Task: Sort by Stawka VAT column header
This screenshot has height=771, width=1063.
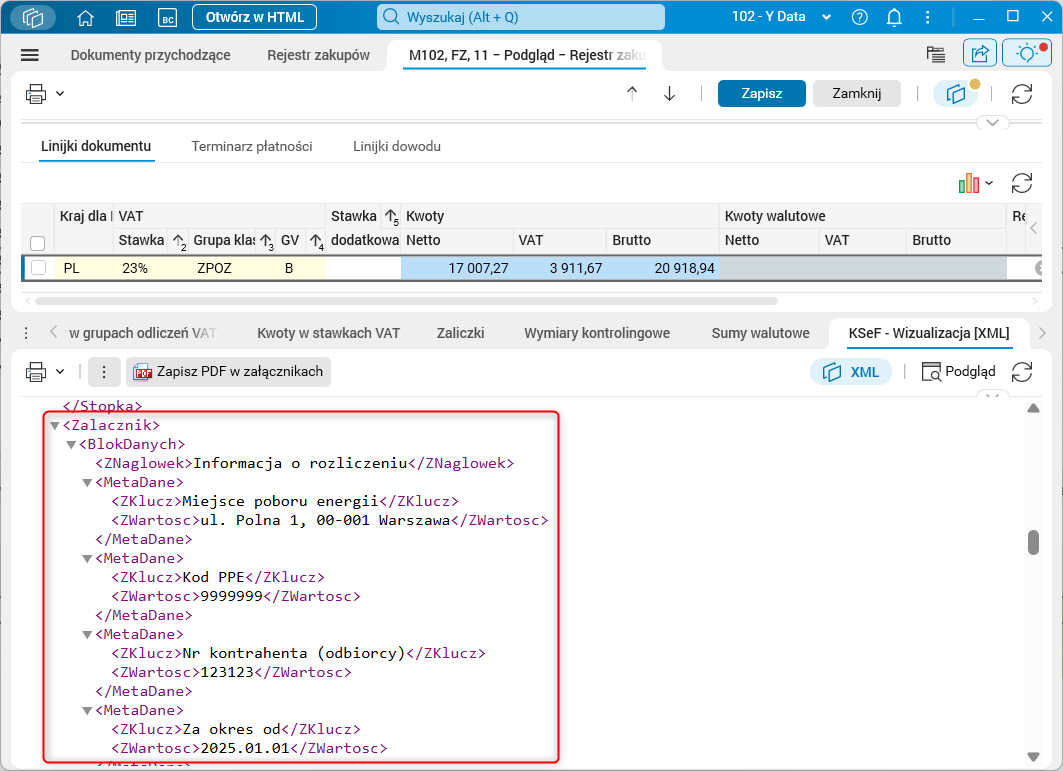Action: tap(141, 240)
